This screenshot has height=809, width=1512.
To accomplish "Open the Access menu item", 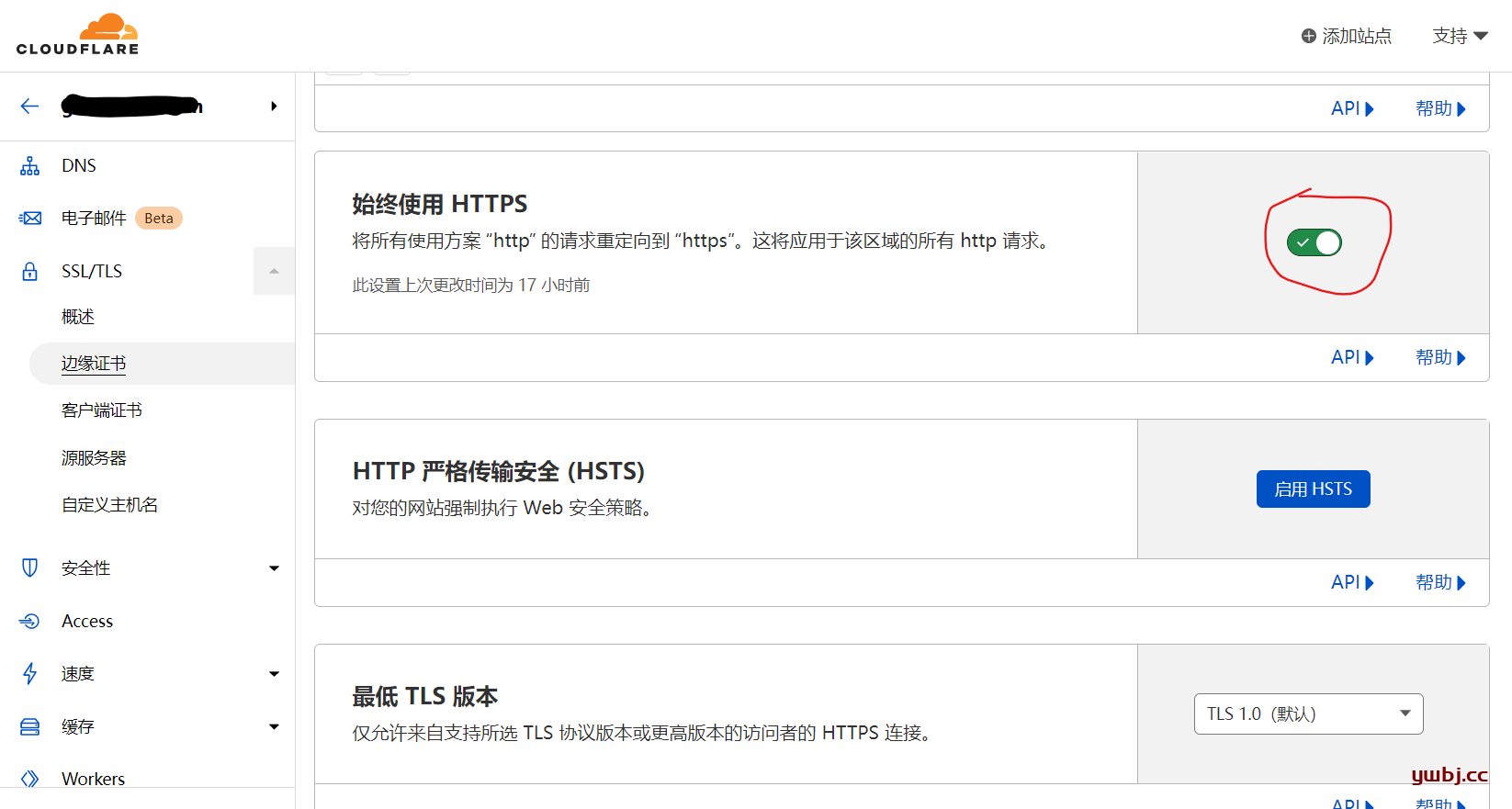I will tap(87, 622).
